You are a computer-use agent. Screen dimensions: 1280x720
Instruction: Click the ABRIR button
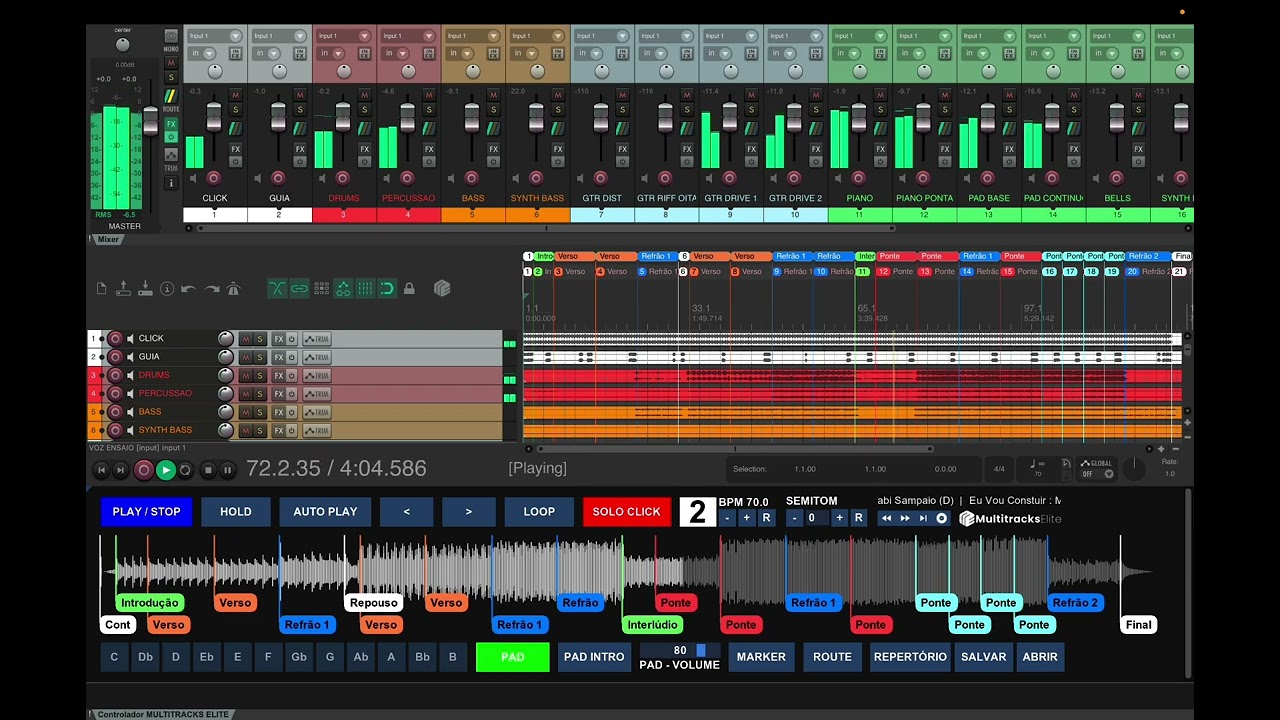point(1040,657)
